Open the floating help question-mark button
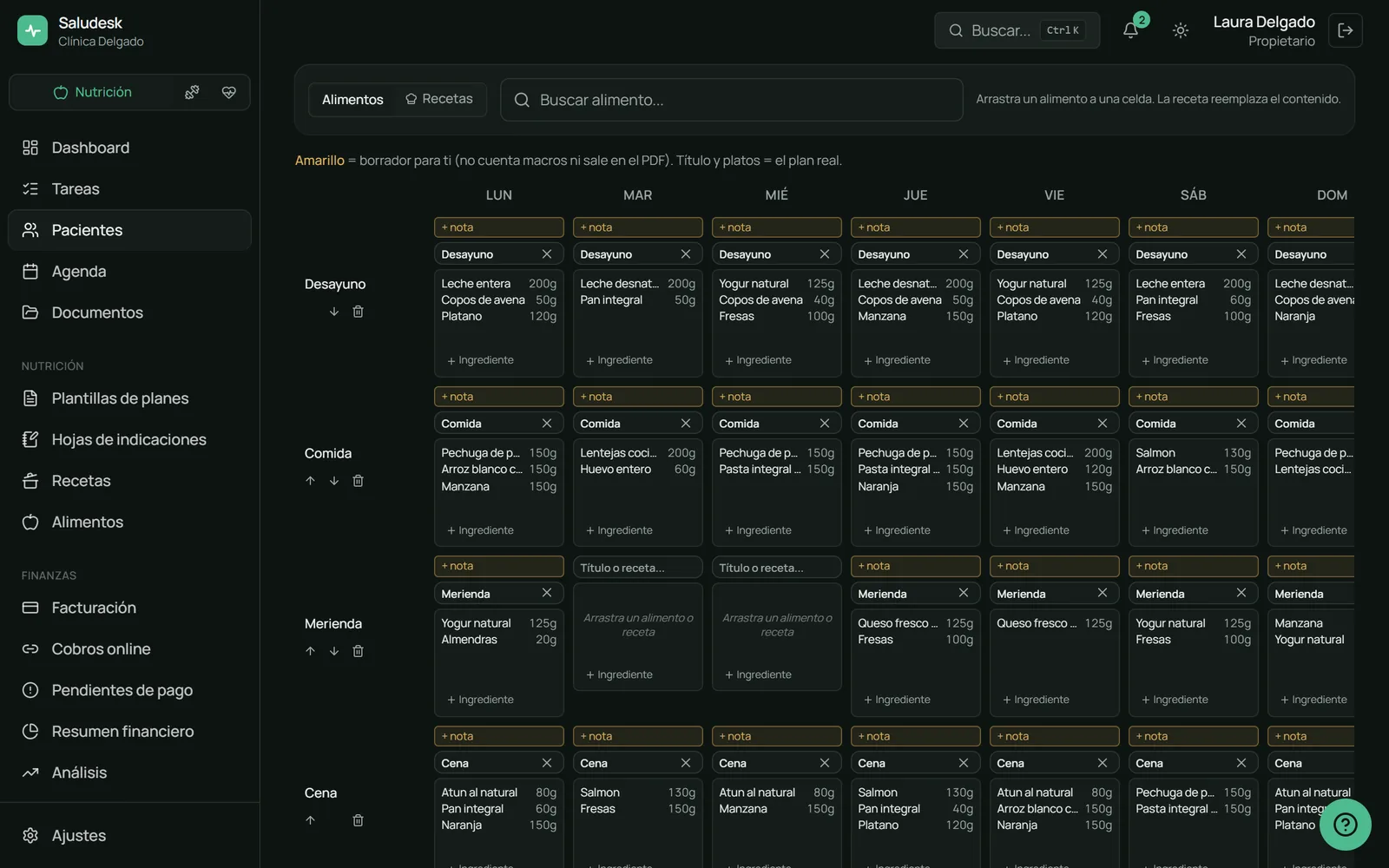 coord(1346,825)
